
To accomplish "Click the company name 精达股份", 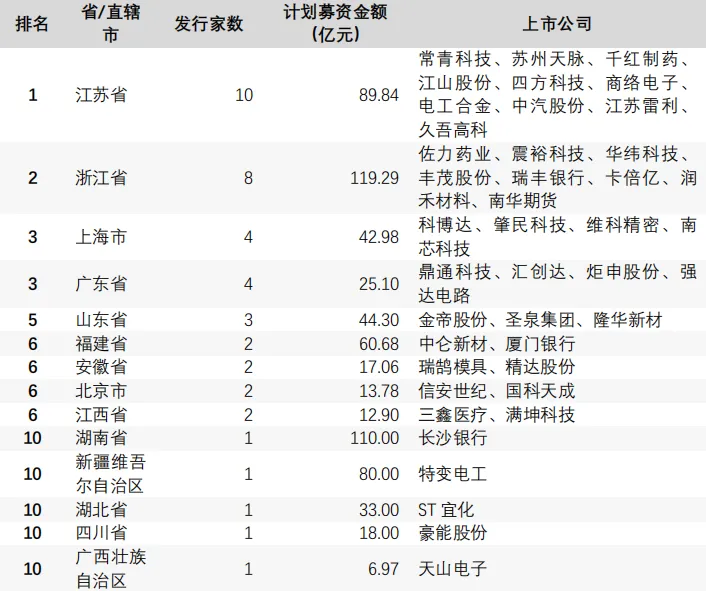I will tap(540, 367).
